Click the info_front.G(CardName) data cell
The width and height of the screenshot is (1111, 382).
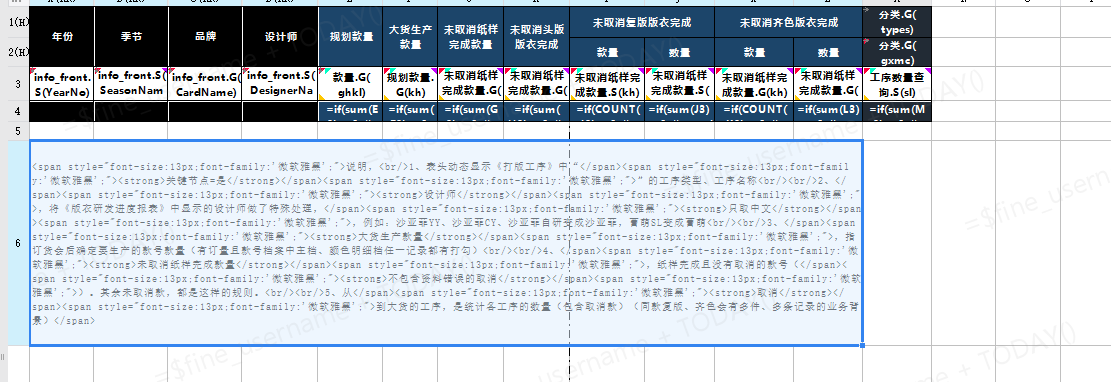tap(205, 84)
